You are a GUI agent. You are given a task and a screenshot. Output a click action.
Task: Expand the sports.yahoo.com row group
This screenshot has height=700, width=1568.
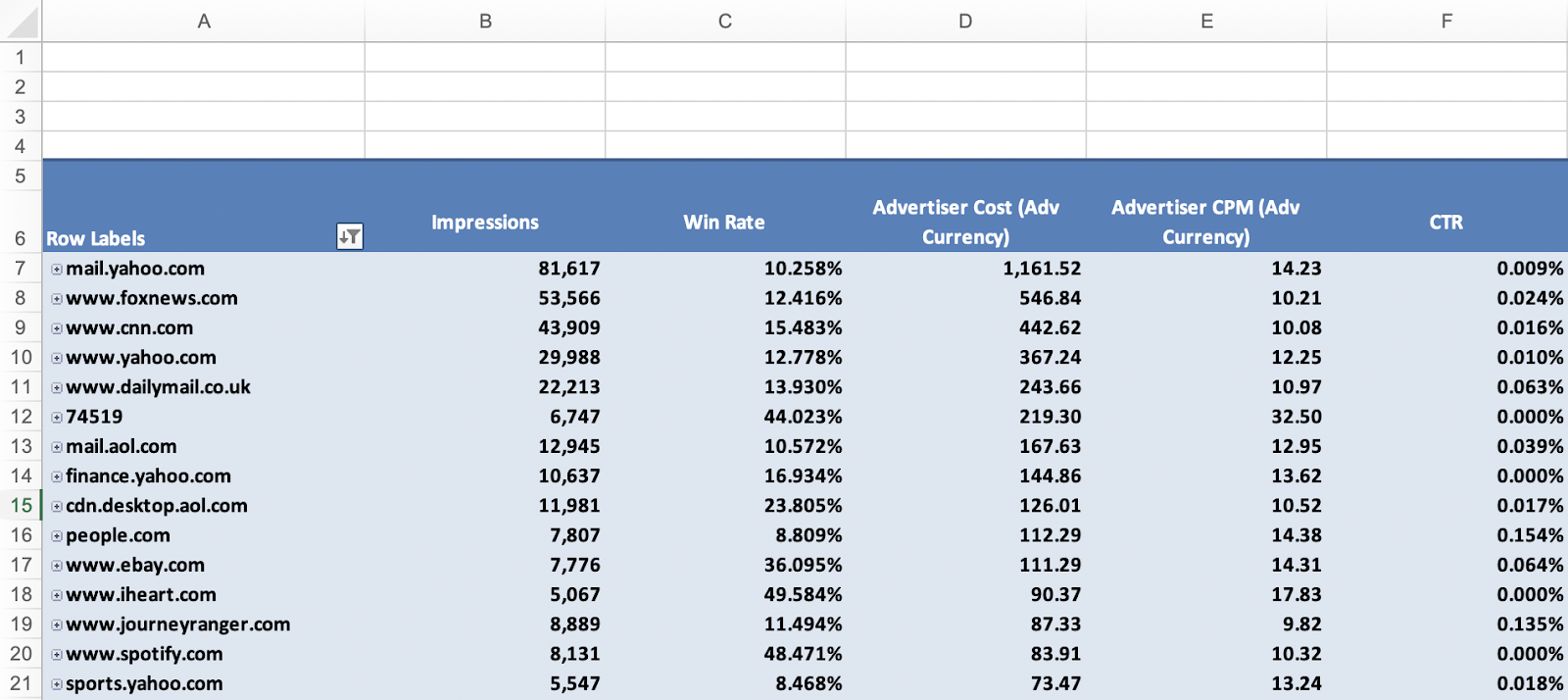[x=57, y=684]
